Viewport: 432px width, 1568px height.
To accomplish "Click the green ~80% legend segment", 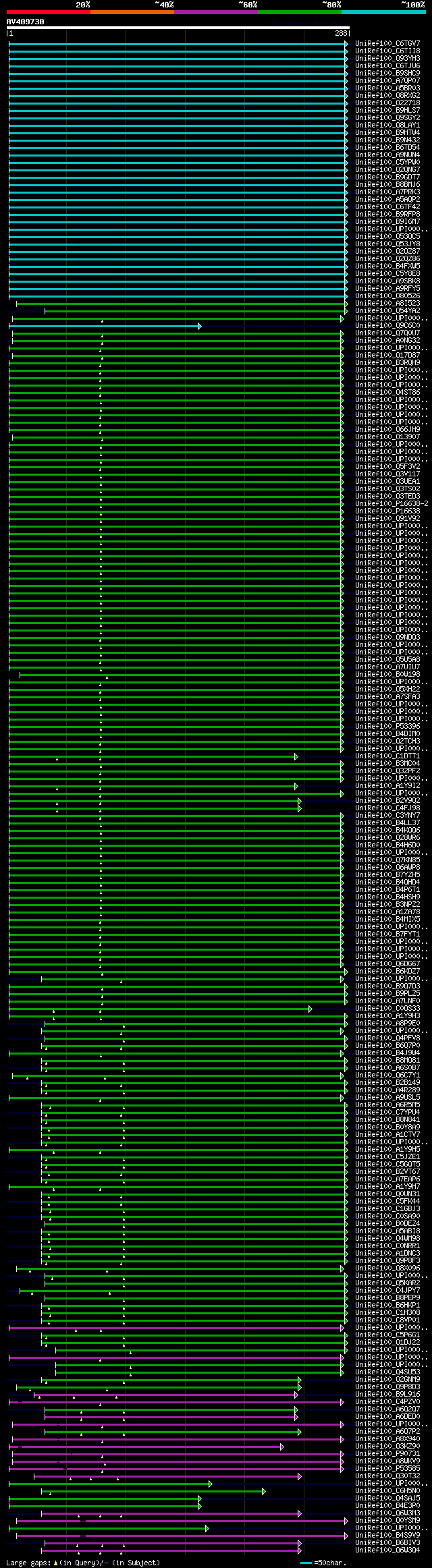I will [300, 12].
